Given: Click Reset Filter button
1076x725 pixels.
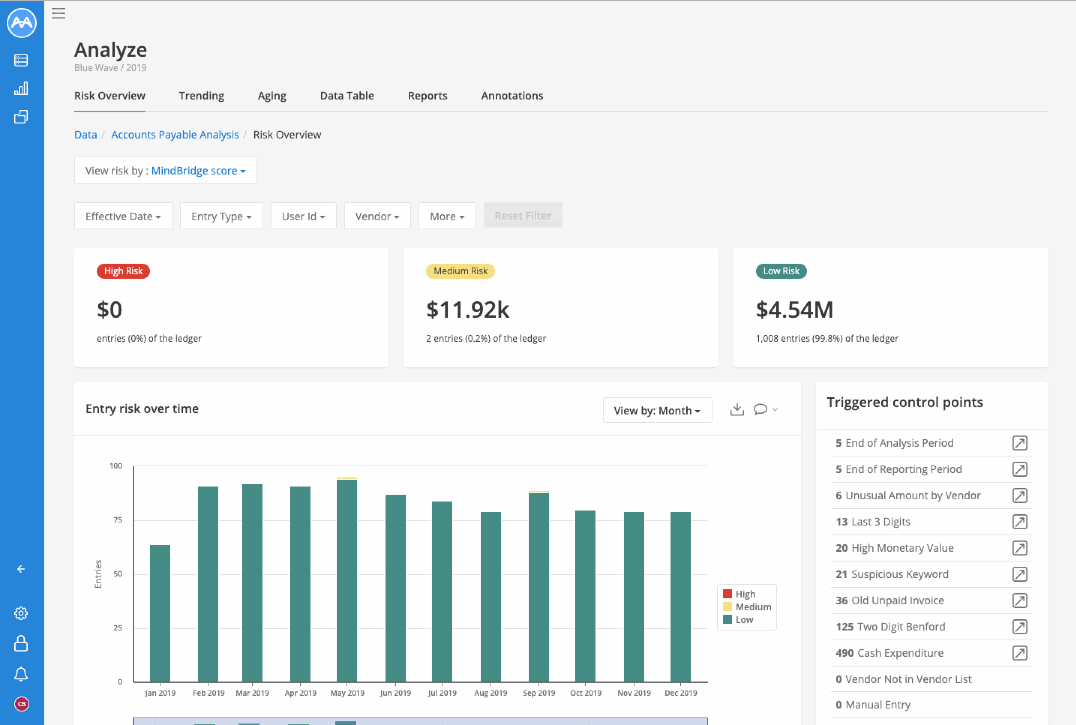Looking at the screenshot, I should 523,215.
